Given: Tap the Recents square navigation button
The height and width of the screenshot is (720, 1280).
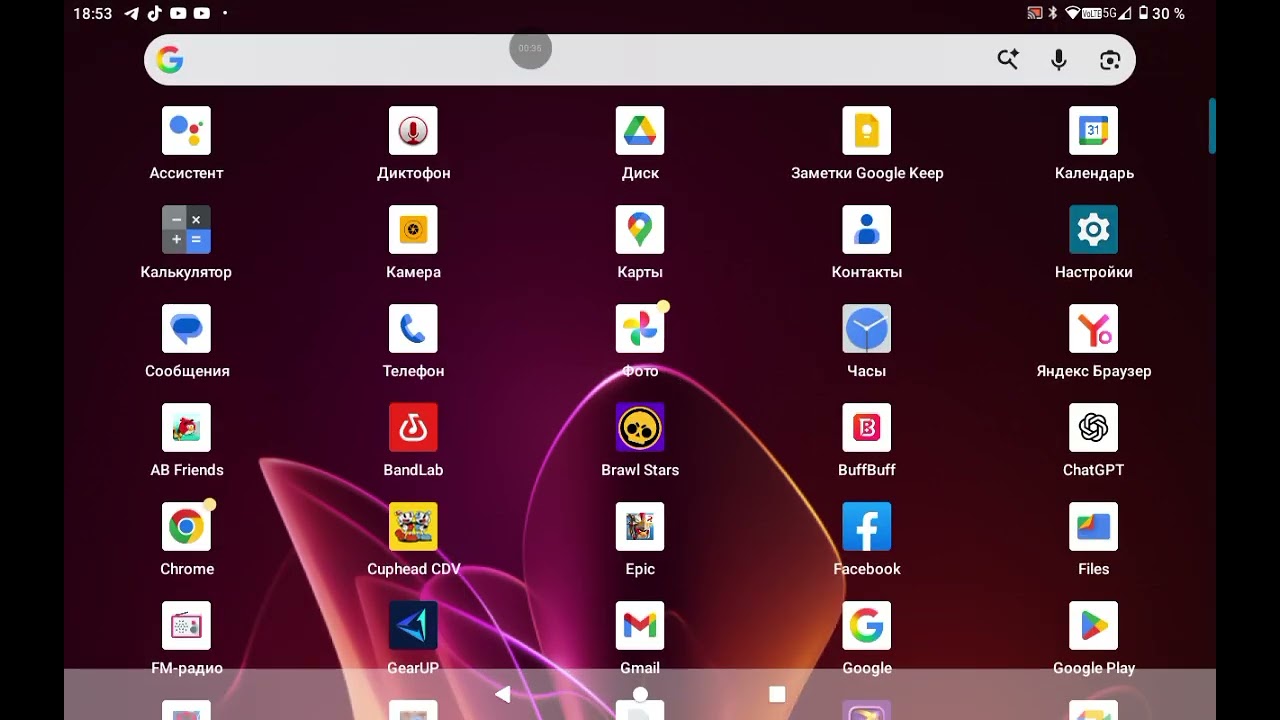Looking at the screenshot, I should [x=777, y=694].
